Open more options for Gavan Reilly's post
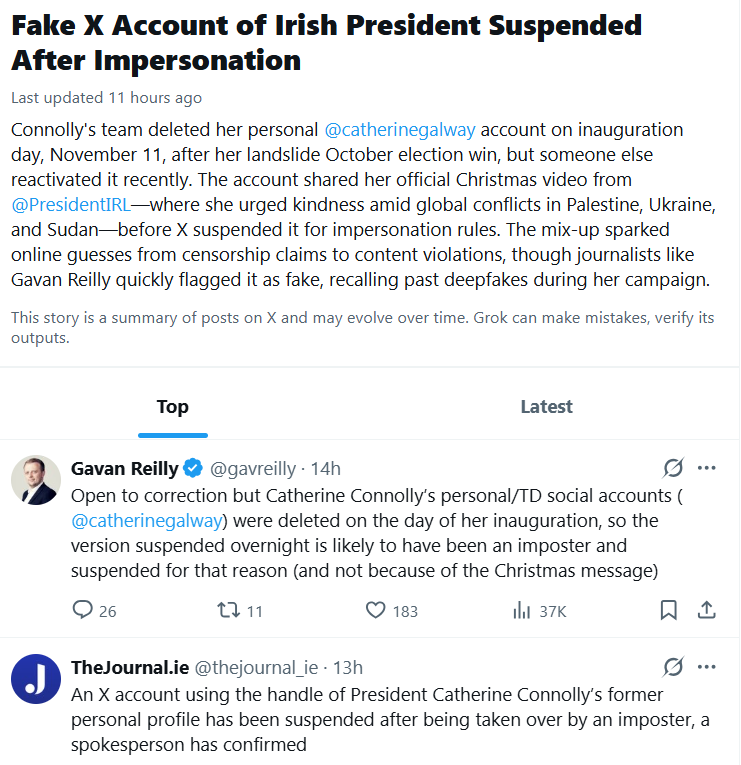741x765 pixels. tap(707, 468)
